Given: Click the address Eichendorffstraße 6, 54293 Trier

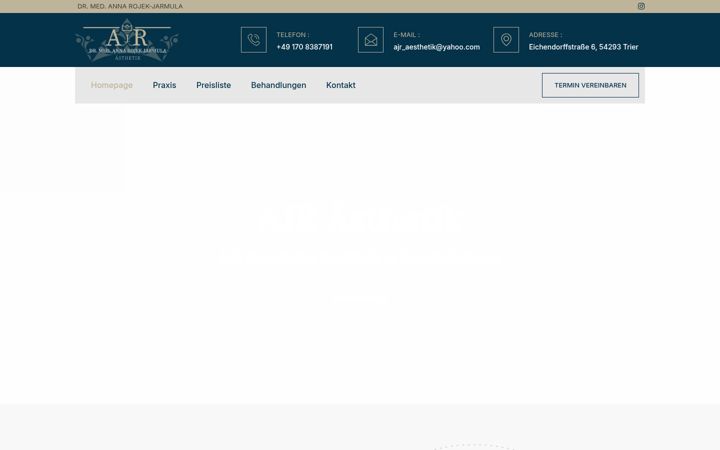Looking at the screenshot, I should point(583,47).
